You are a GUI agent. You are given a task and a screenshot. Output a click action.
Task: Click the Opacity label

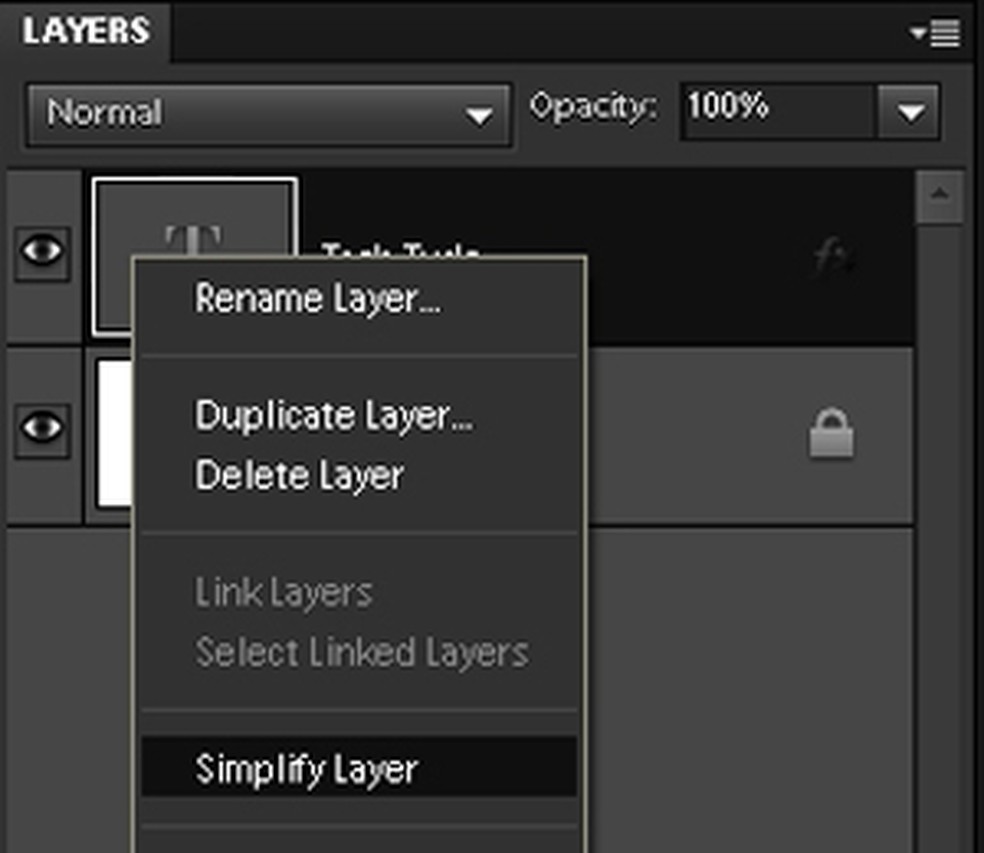point(594,108)
